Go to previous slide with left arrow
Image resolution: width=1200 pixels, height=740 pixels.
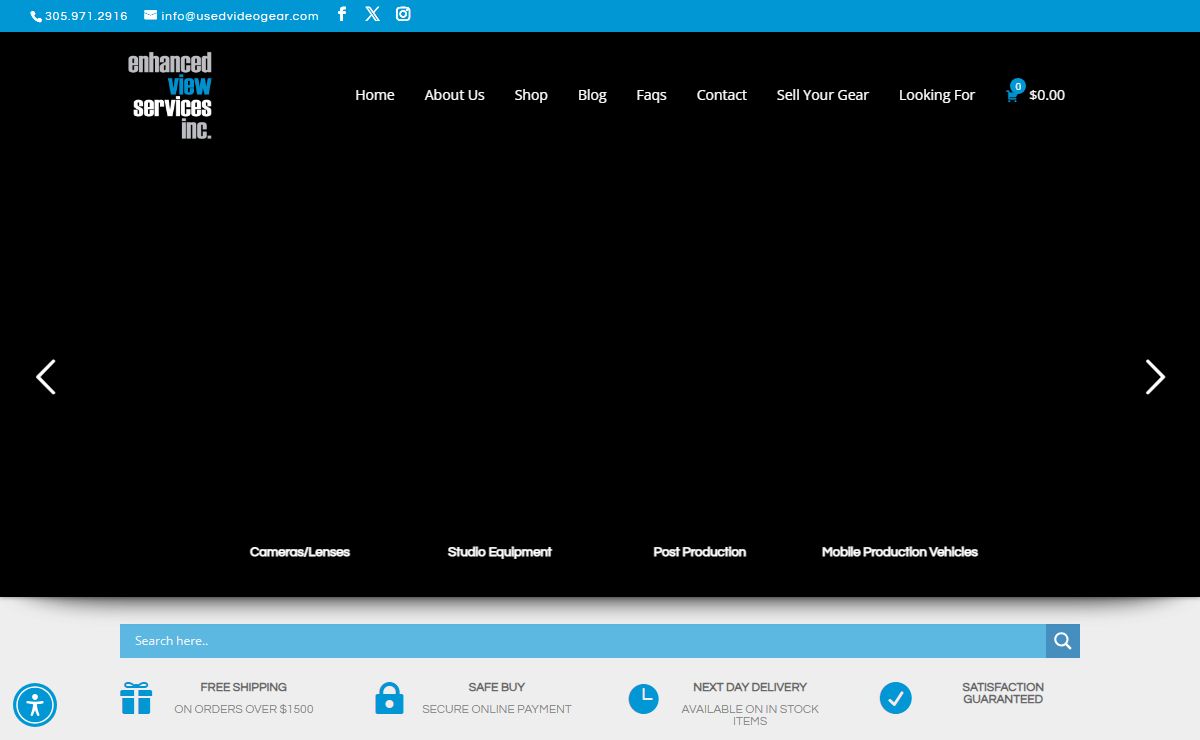[x=46, y=377]
